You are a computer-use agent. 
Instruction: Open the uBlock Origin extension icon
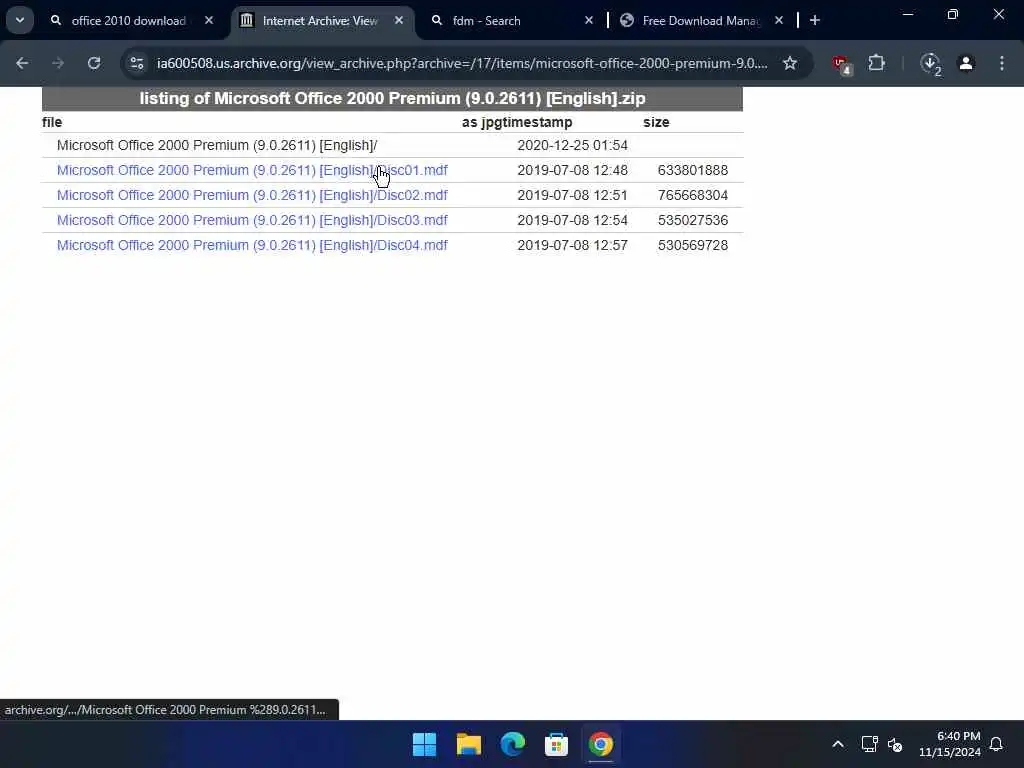[842, 64]
